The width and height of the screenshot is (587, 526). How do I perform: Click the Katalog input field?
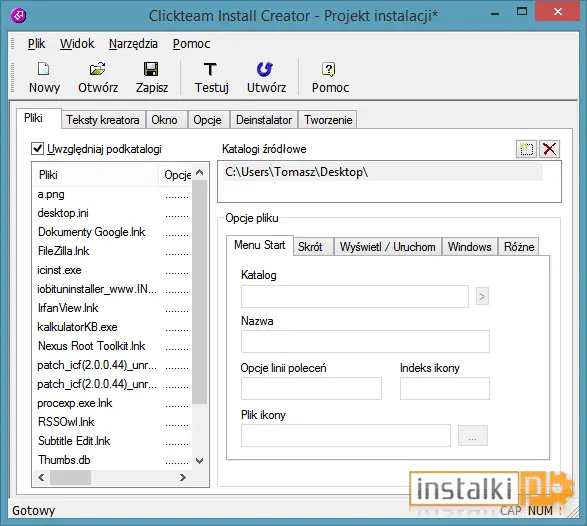[x=355, y=297]
